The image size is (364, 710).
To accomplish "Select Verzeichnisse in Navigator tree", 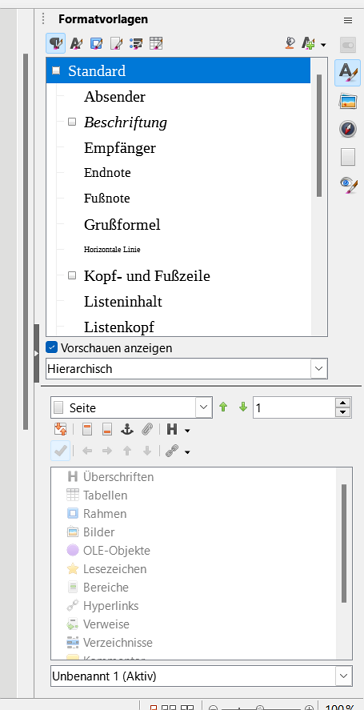I will [118, 643].
